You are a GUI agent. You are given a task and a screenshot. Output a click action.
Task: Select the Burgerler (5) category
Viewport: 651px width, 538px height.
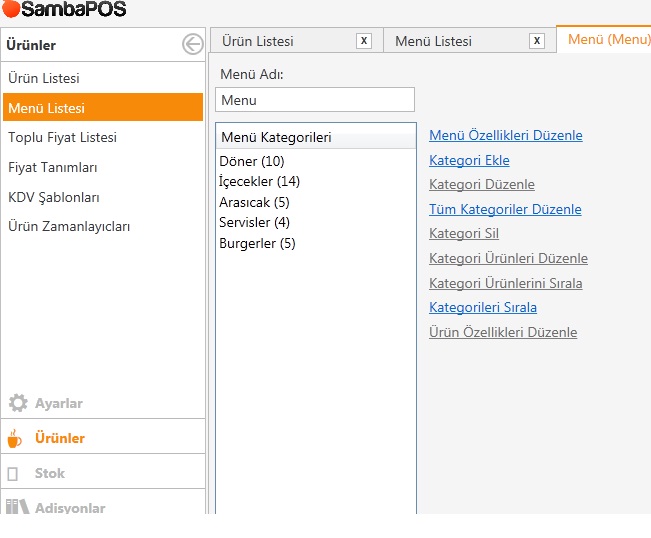click(x=257, y=243)
